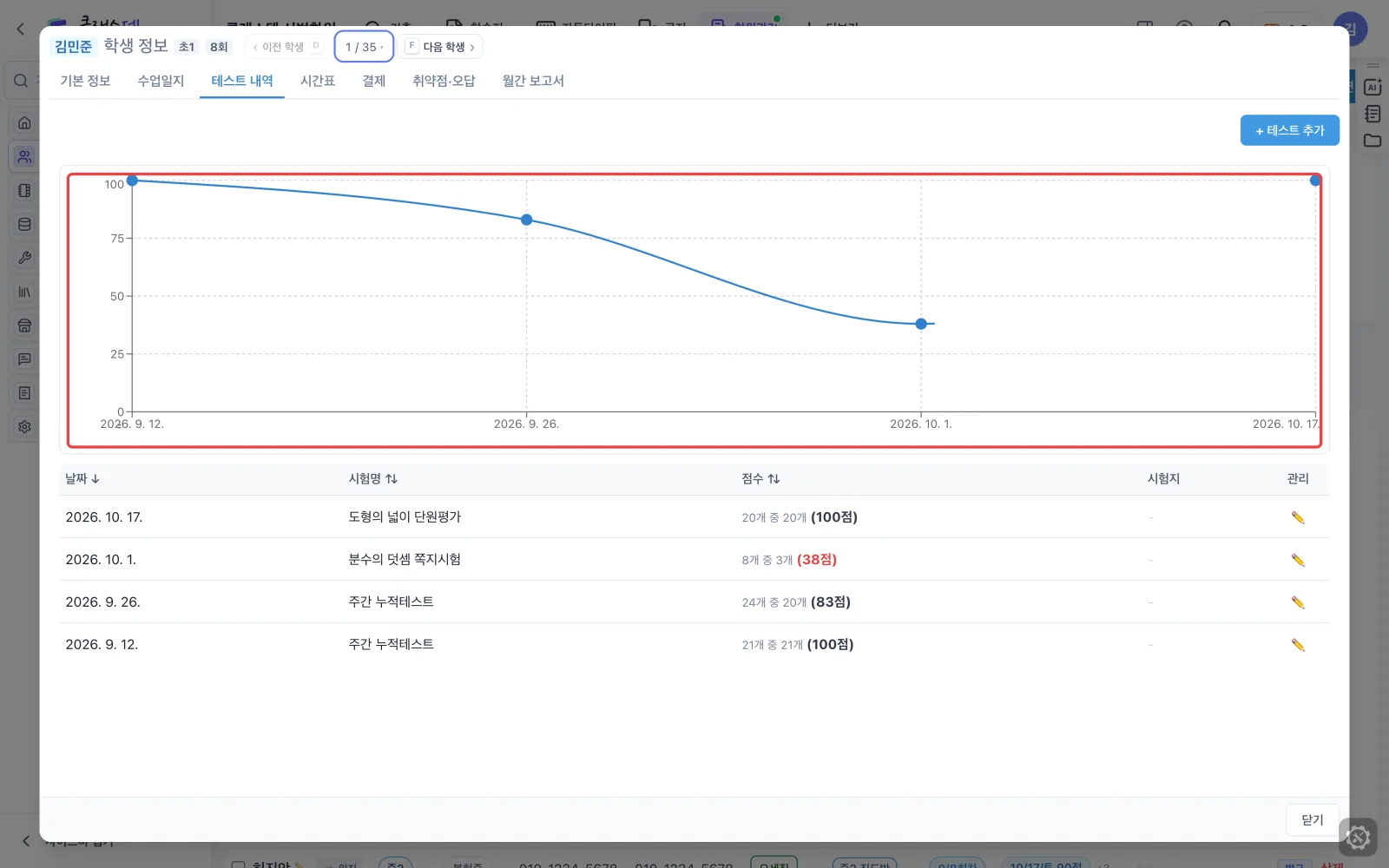Click the 도형의 넓이 단원평가 test name
Viewport: 1389px width, 868px height.
point(405,517)
